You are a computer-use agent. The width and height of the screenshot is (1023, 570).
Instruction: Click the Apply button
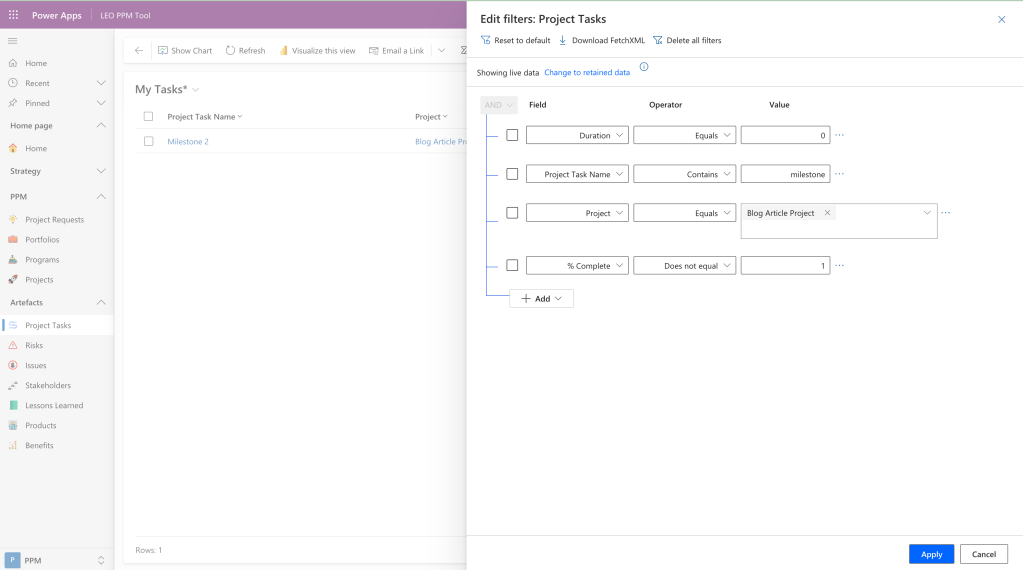click(x=931, y=554)
